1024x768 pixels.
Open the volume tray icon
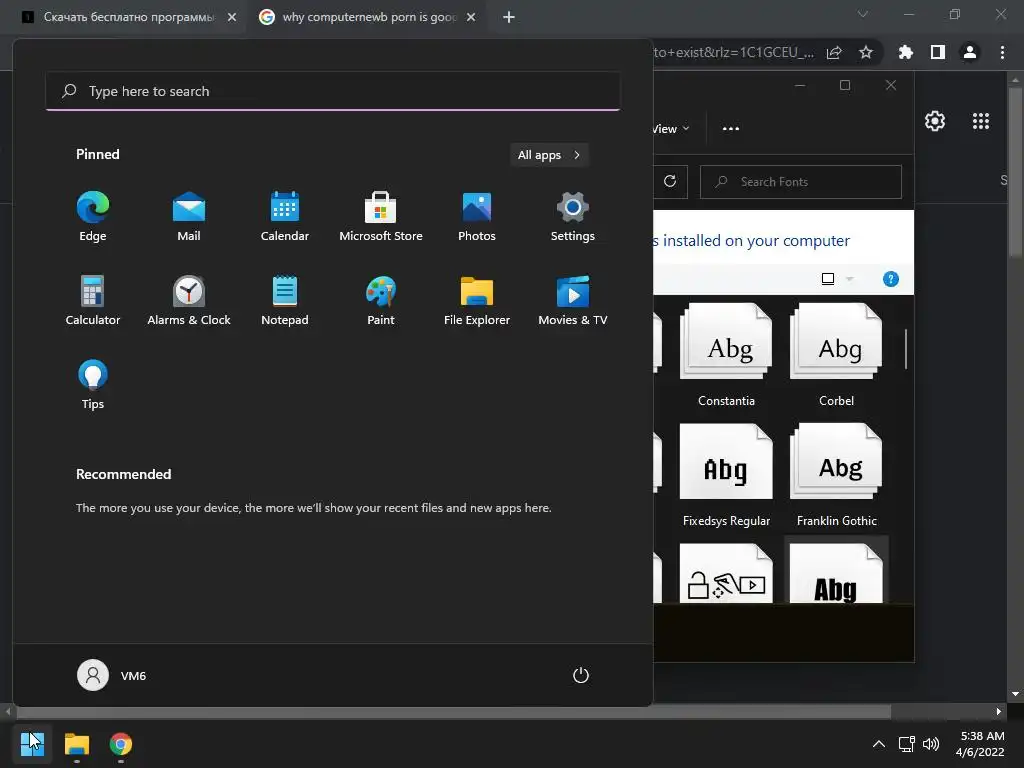(x=931, y=744)
